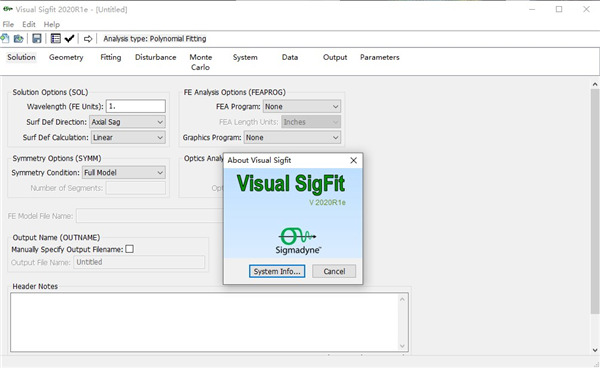Click main window scrollbar down arrow

click(595, 350)
